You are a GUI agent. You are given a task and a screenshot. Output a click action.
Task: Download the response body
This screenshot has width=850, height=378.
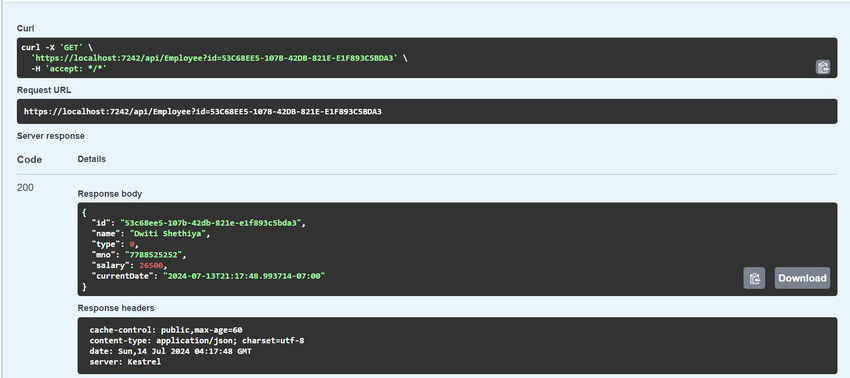802,278
